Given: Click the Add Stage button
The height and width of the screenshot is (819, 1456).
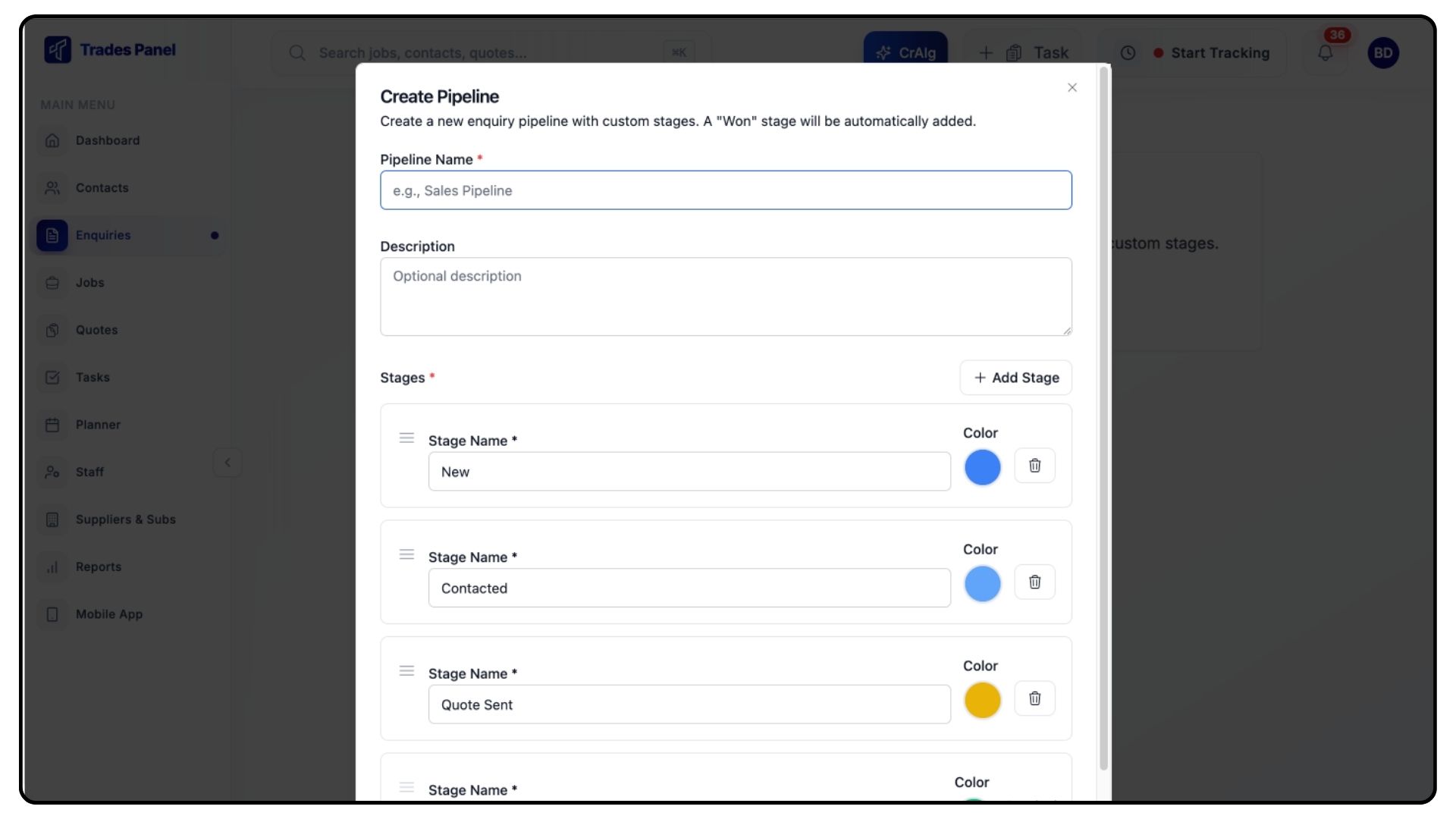Looking at the screenshot, I should pyautogui.click(x=1015, y=378).
